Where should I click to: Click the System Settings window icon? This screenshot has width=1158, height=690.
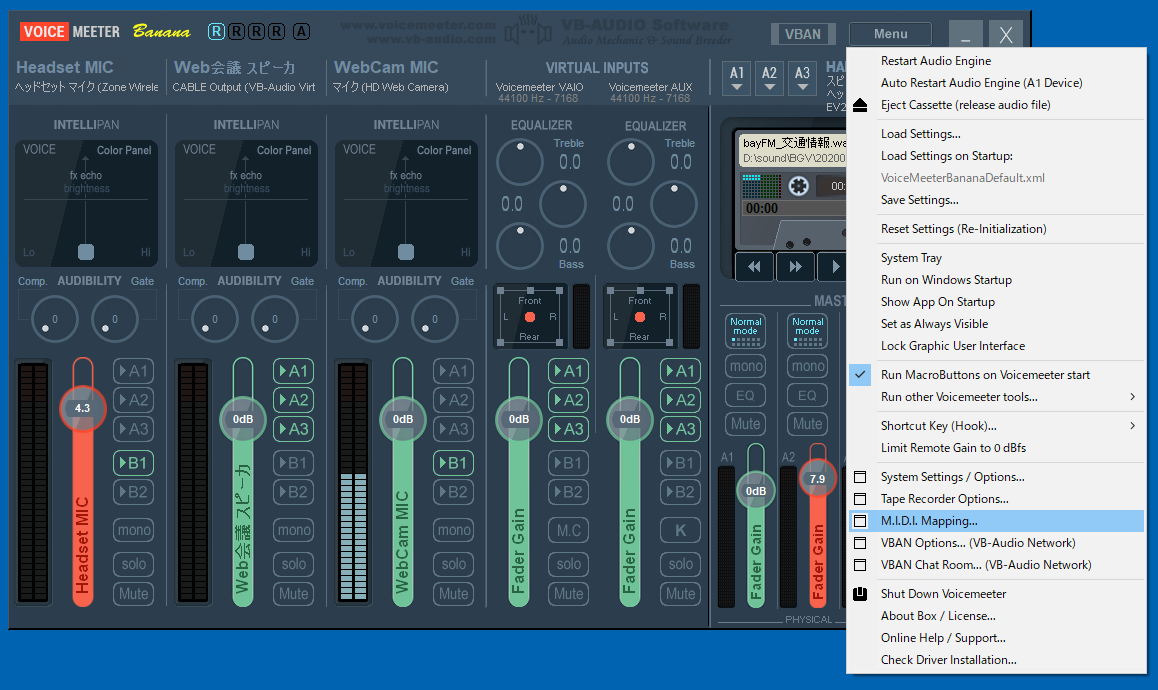coord(860,477)
